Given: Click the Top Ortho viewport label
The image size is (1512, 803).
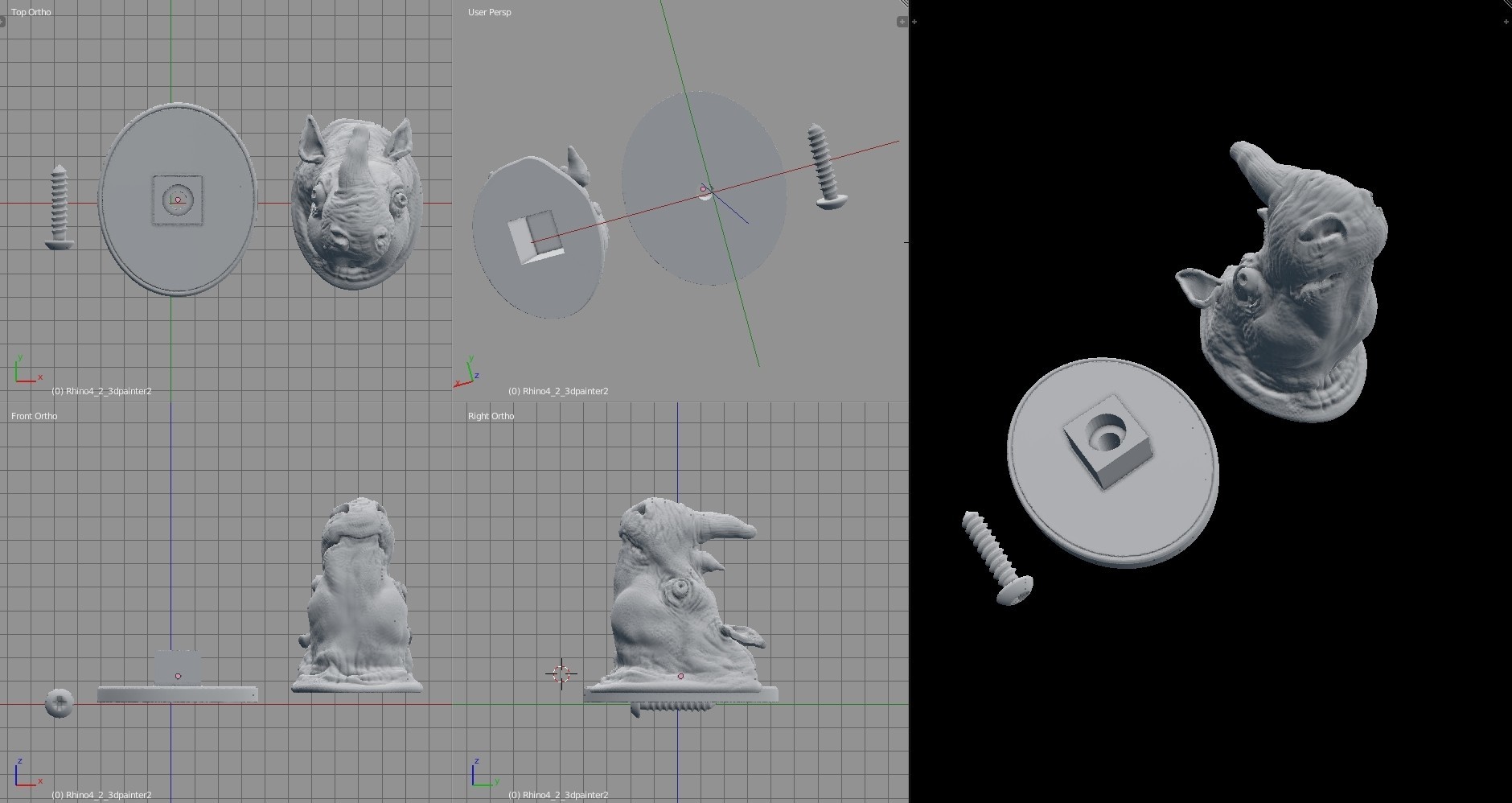Looking at the screenshot, I should pyautogui.click(x=31, y=12).
